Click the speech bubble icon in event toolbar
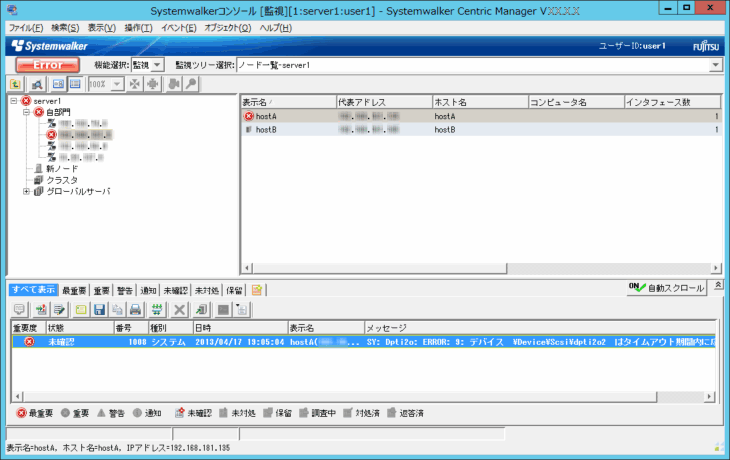 pyautogui.click(x=20, y=310)
